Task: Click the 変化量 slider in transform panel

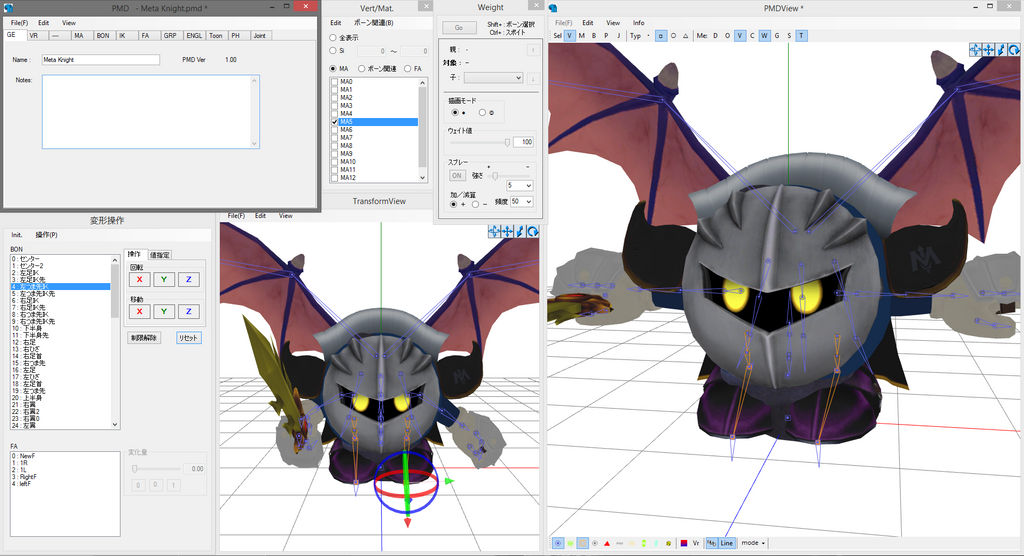Action: 156,468
